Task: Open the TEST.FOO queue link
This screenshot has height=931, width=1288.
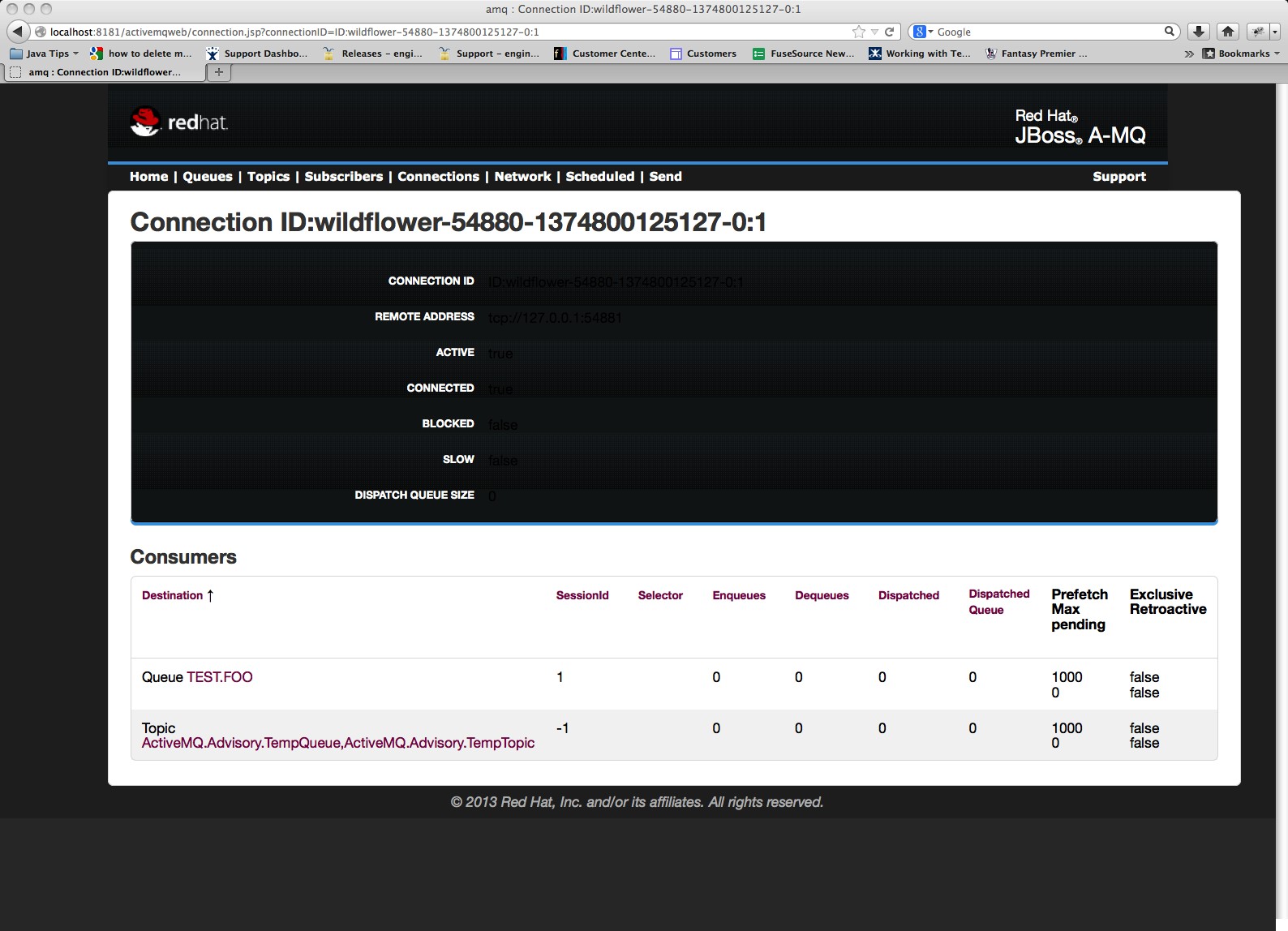Action: [x=220, y=677]
